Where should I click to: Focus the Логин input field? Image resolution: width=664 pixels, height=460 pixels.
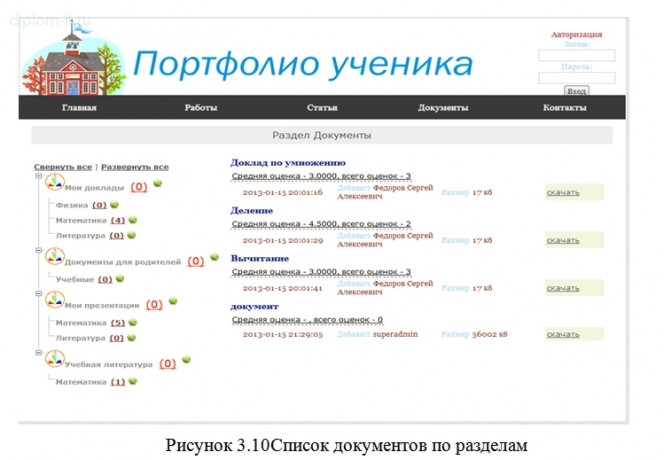577,55
